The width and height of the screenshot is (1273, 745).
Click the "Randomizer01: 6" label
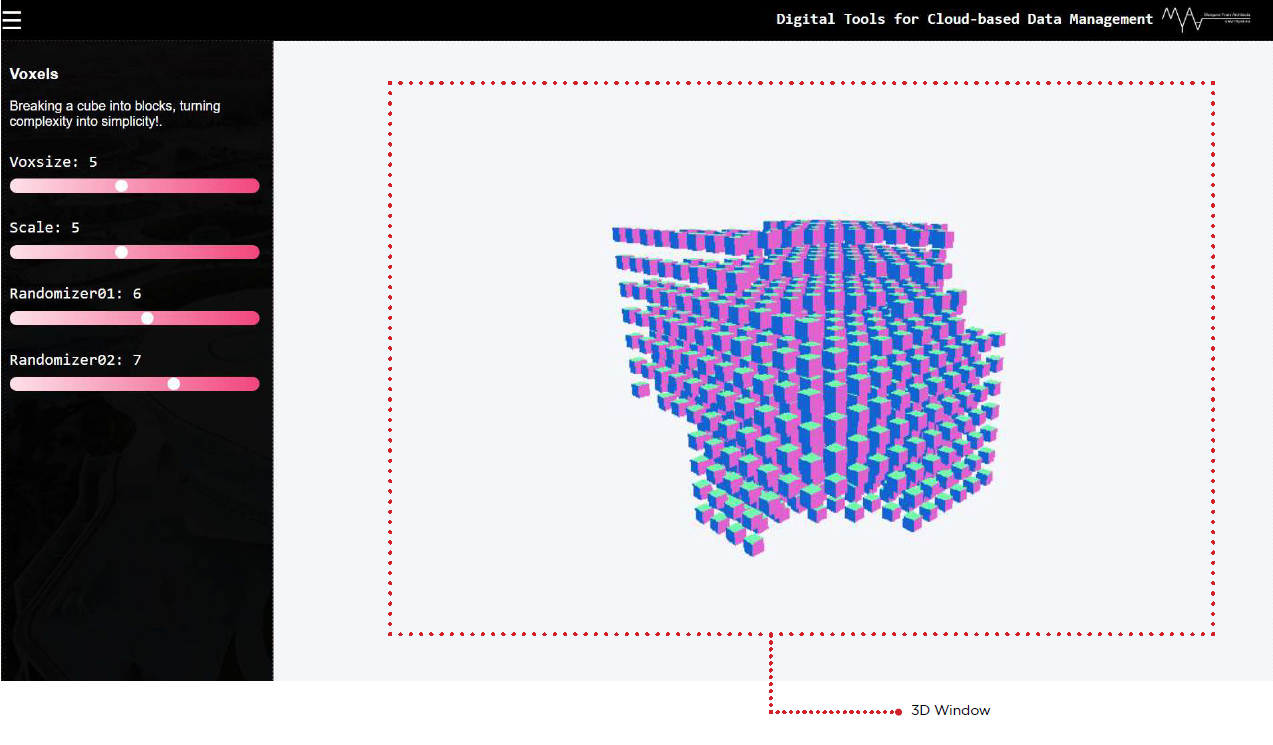(x=75, y=294)
